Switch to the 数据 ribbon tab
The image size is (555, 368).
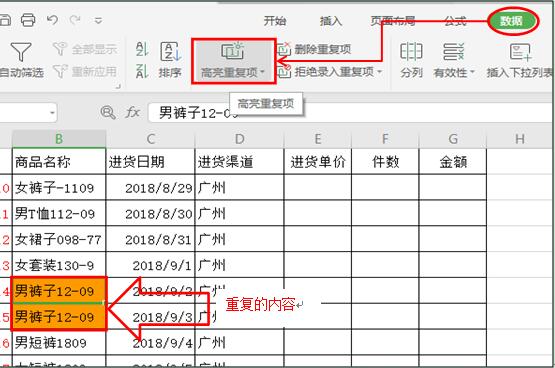coord(511,21)
